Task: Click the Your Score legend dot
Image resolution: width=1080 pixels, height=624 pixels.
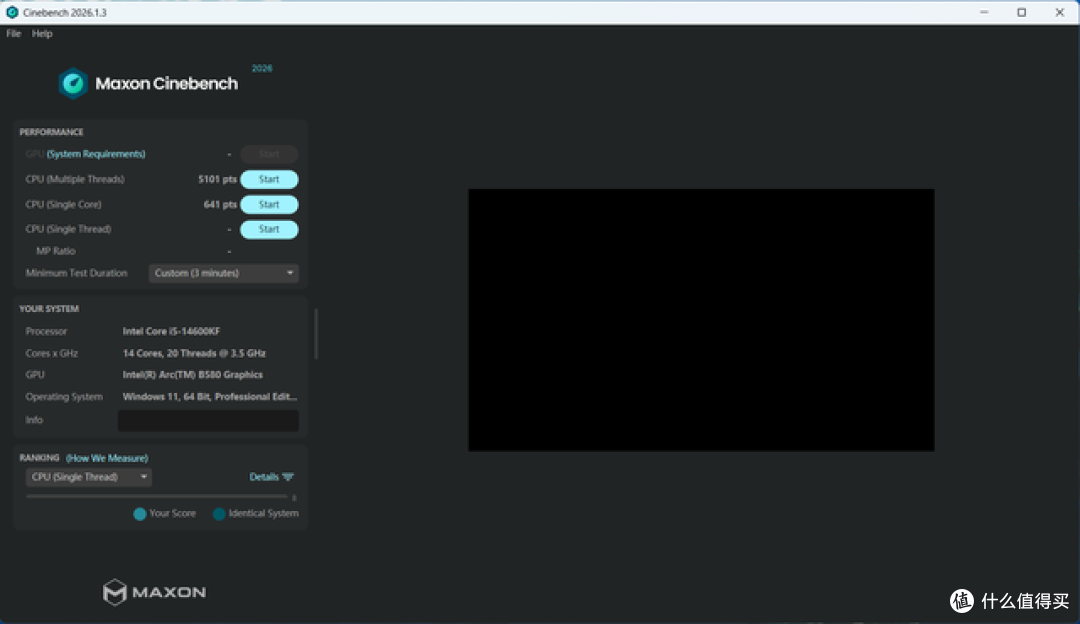Action: (x=140, y=514)
